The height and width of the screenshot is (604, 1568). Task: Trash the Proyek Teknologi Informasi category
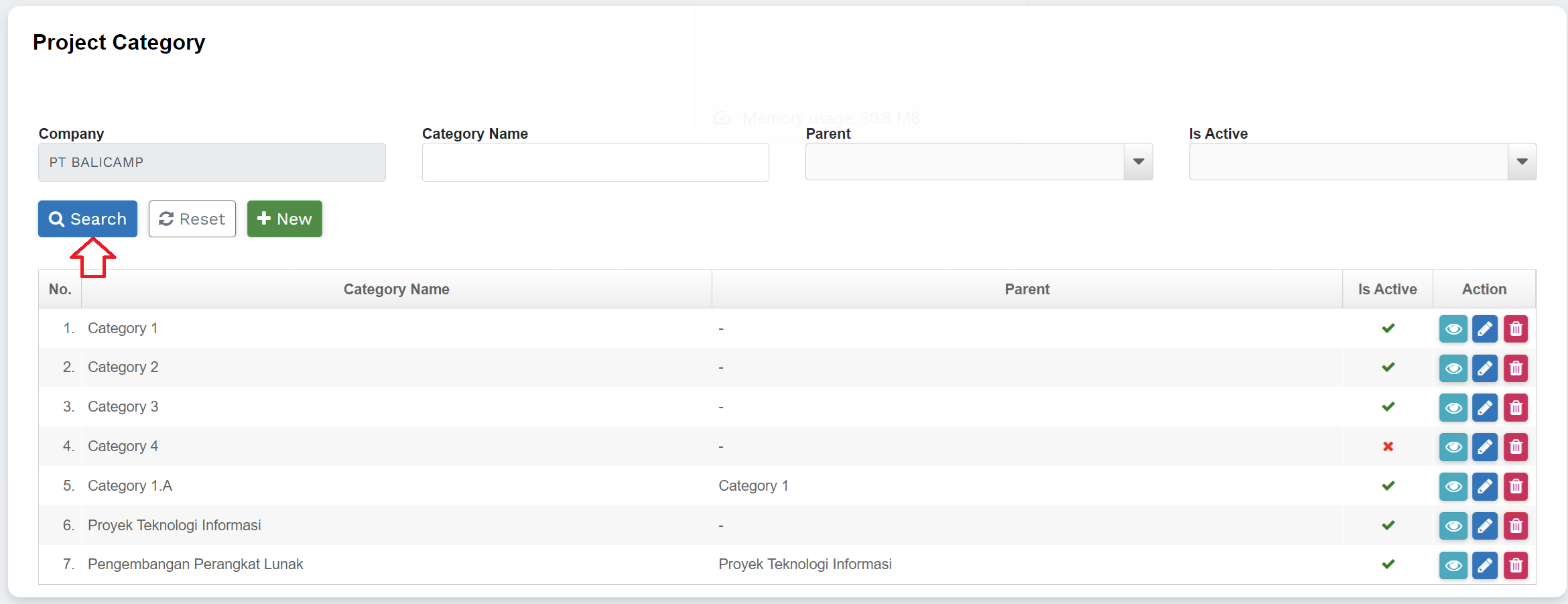pyautogui.click(x=1515, y=526)
